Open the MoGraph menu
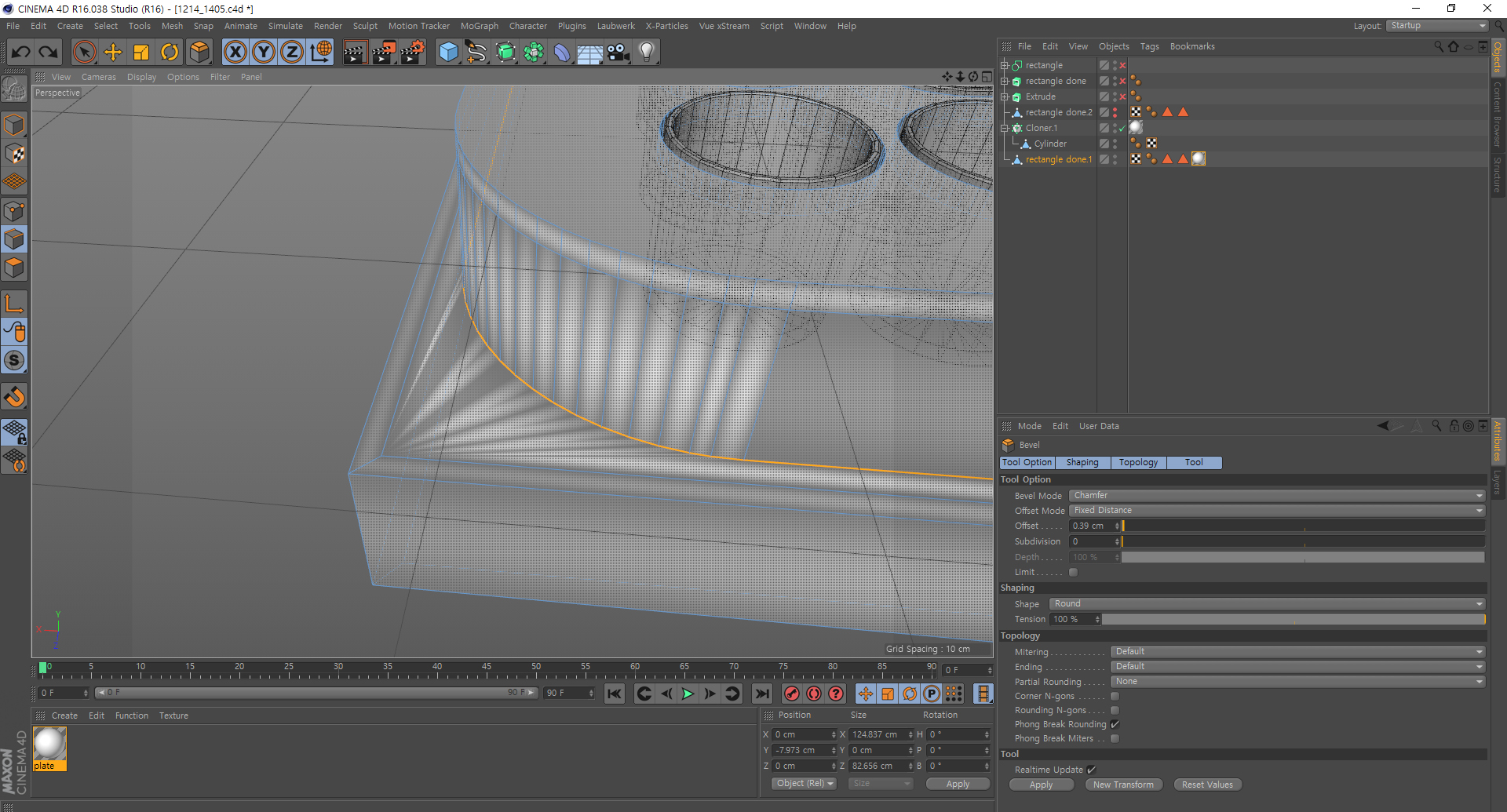This screenshot has height=812, width=1507. pyautogui.click(x=479, y=26)
